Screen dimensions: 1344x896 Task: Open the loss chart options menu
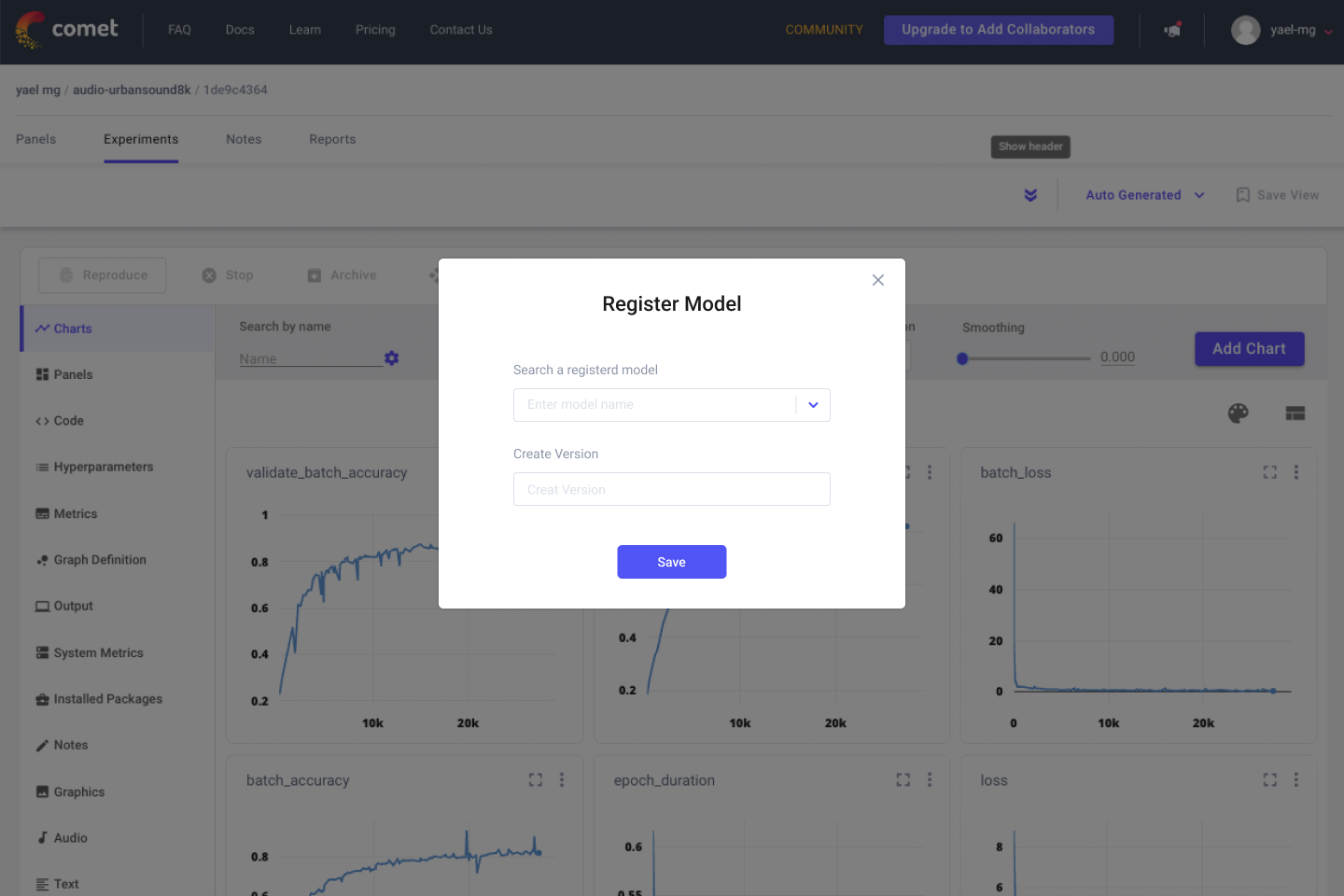[x=1295, y=779]
